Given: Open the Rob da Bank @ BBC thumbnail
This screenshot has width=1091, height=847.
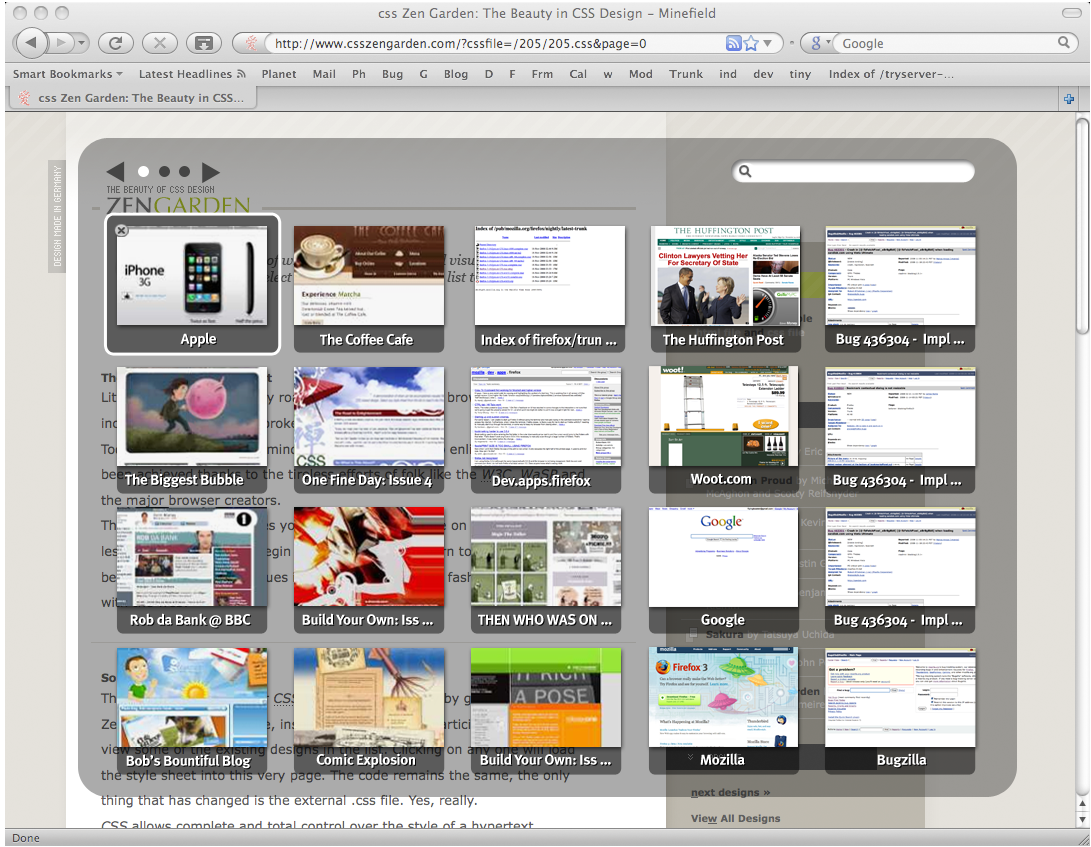Looking at the screenshot, I should [192, 569].
